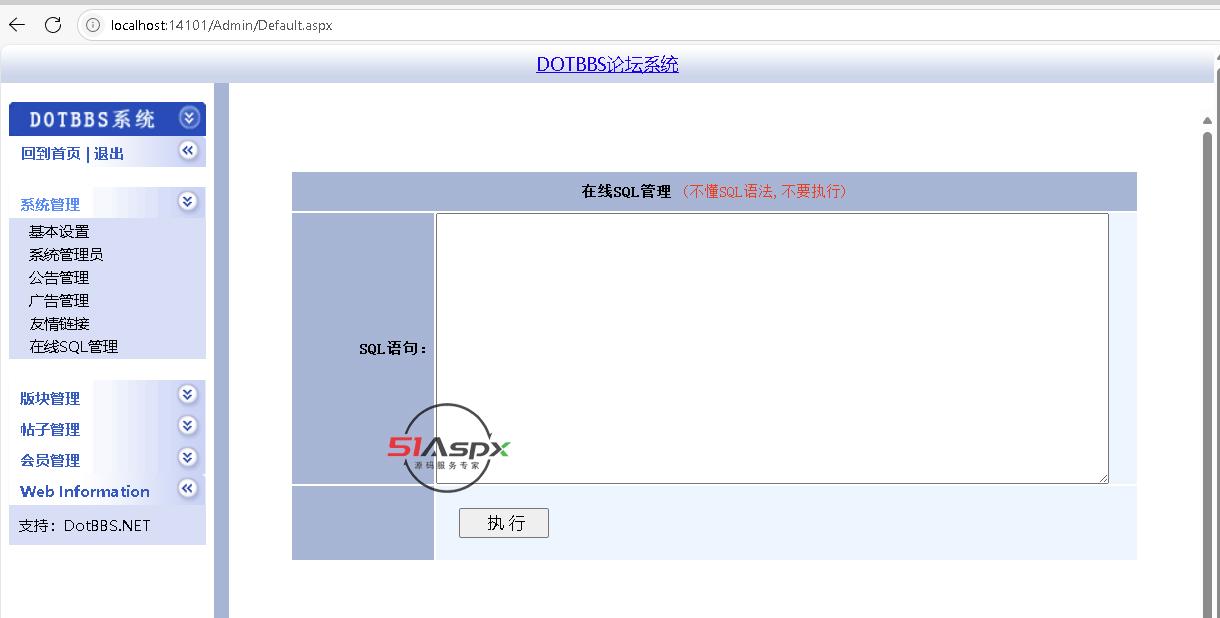Click the 回到首页 link
The height and width of the screenshot is (618, 1220).
pyautogui.click(x=51, y=153)
